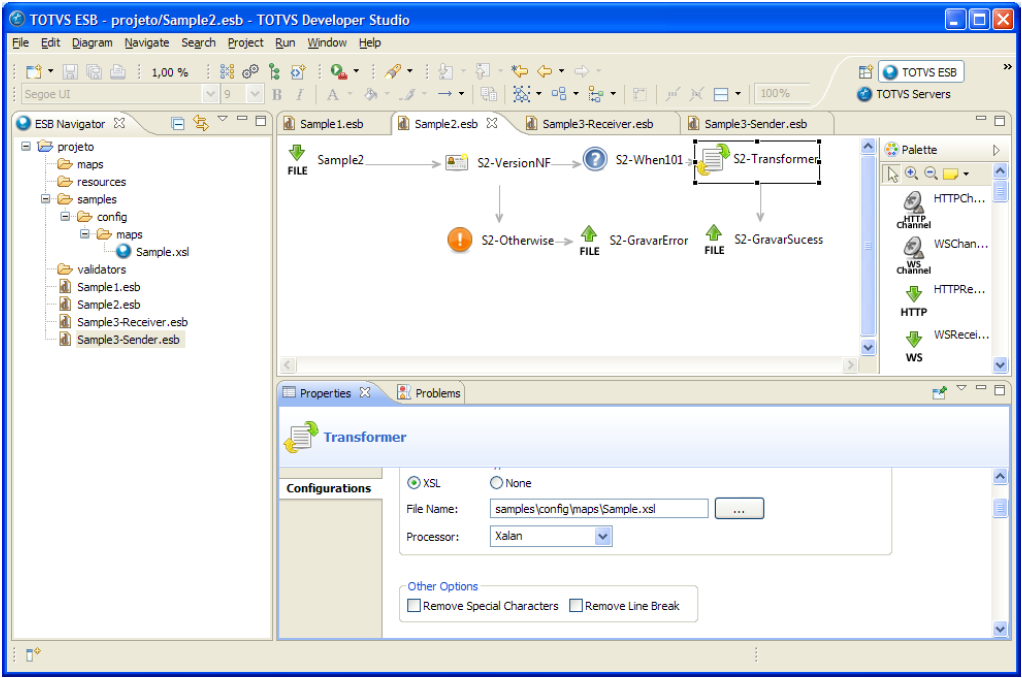
Task: Click the Print toolbar icon
Action: pyautogui.click(x=117, y=71)
